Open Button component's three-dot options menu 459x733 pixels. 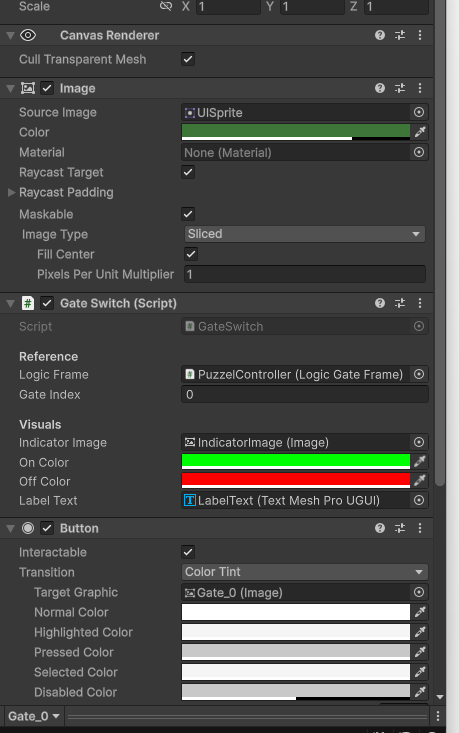coord(420,528)
